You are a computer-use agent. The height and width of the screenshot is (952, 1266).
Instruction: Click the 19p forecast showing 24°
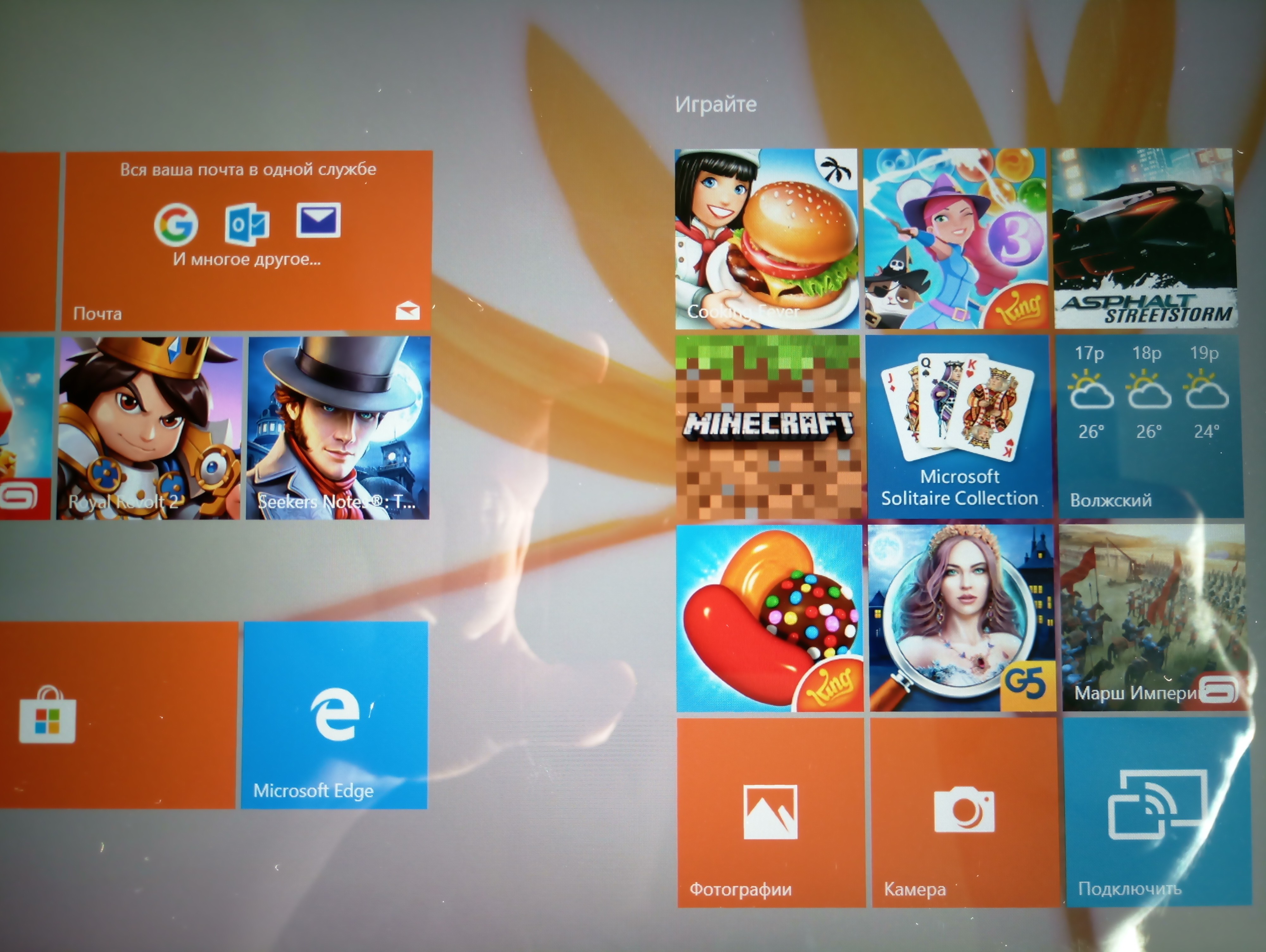[1206, 393]
